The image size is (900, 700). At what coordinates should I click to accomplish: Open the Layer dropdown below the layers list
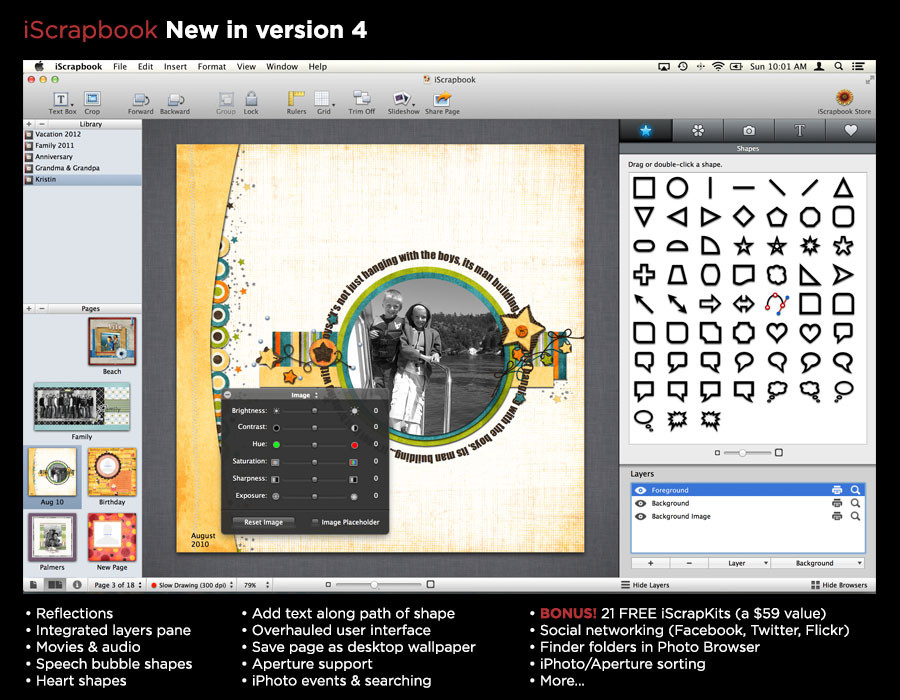coord(739,563)
